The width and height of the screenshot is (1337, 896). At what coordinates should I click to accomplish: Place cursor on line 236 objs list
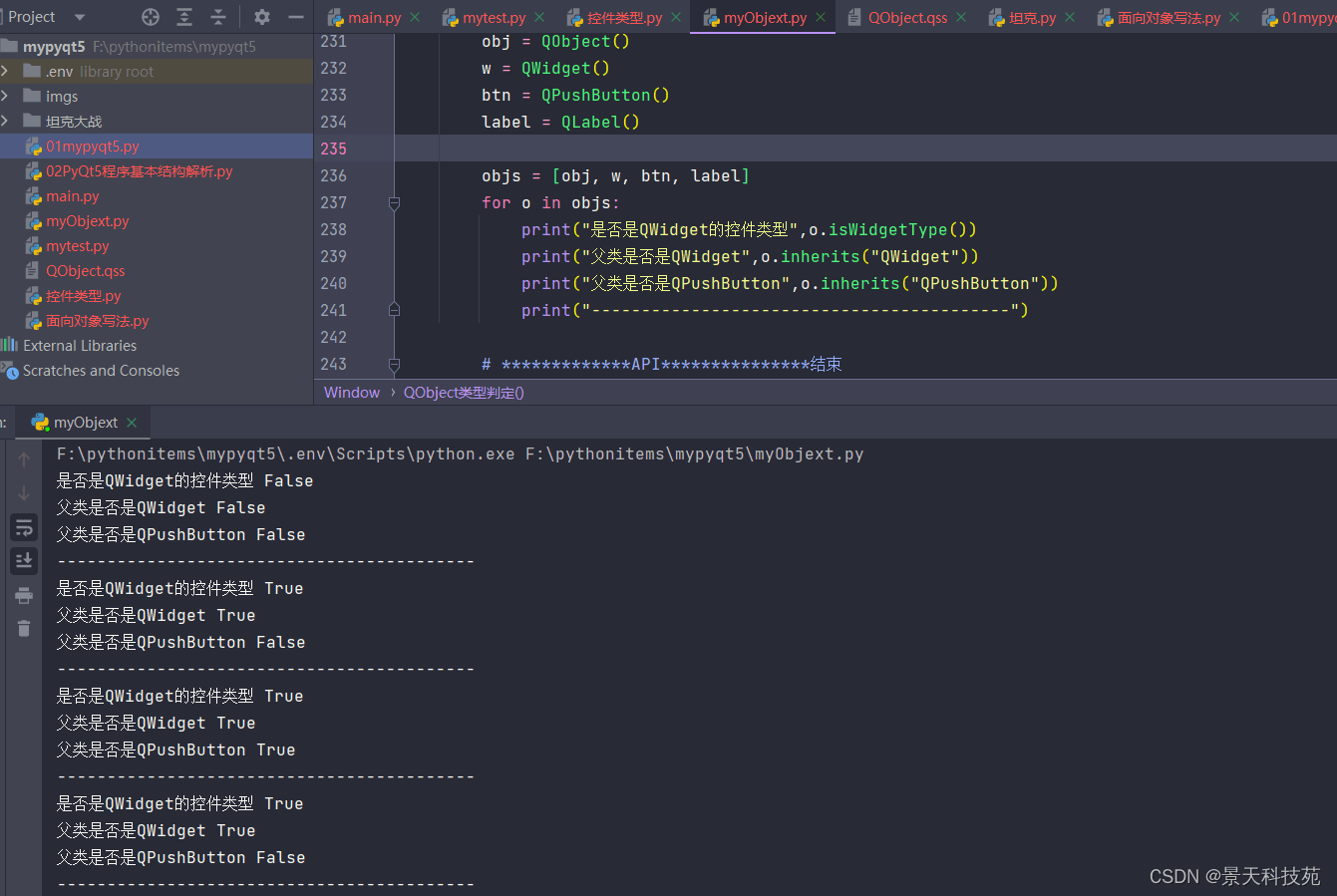(615, 176)
